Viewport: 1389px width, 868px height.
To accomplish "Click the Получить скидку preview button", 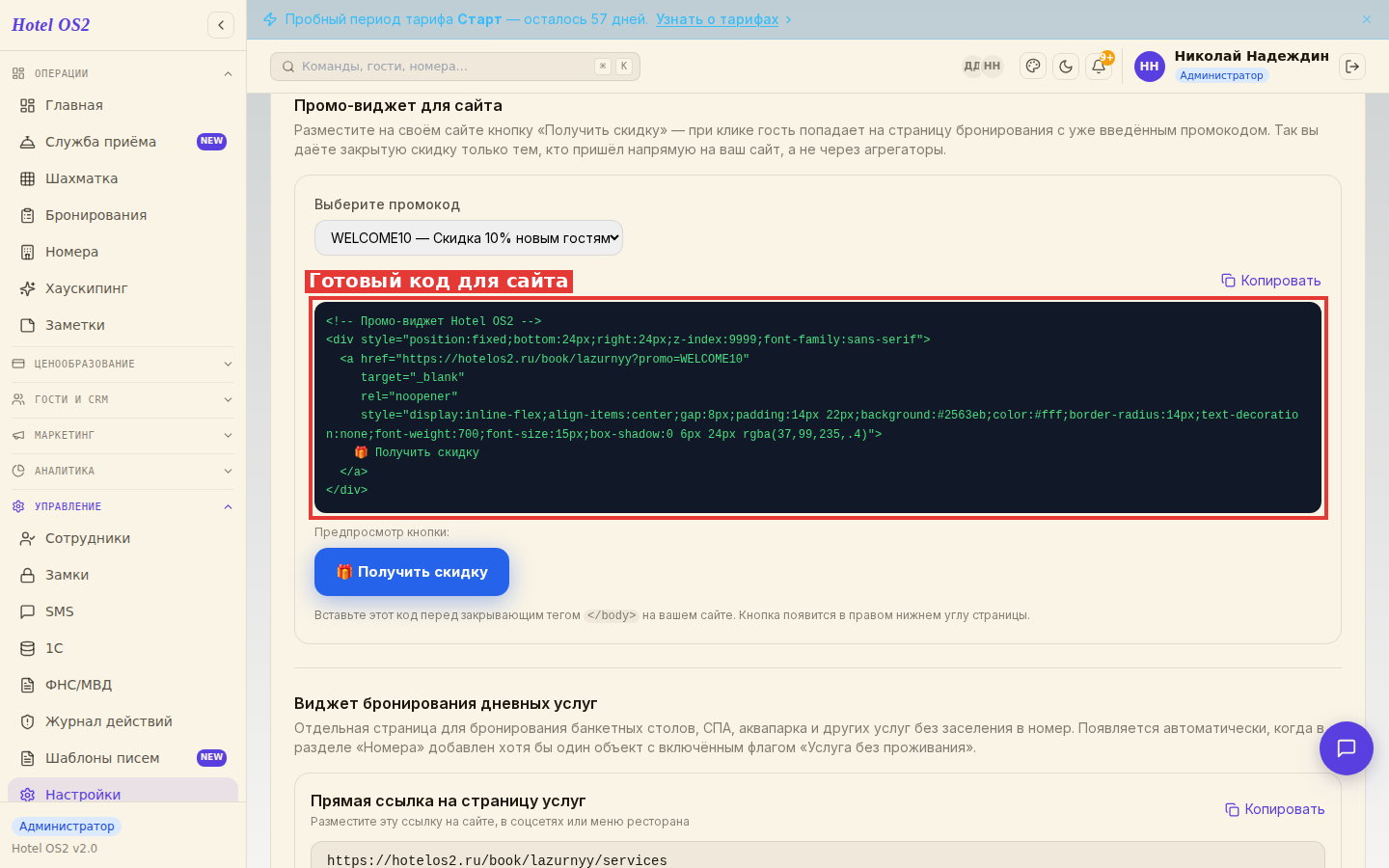I will point(412,572).
